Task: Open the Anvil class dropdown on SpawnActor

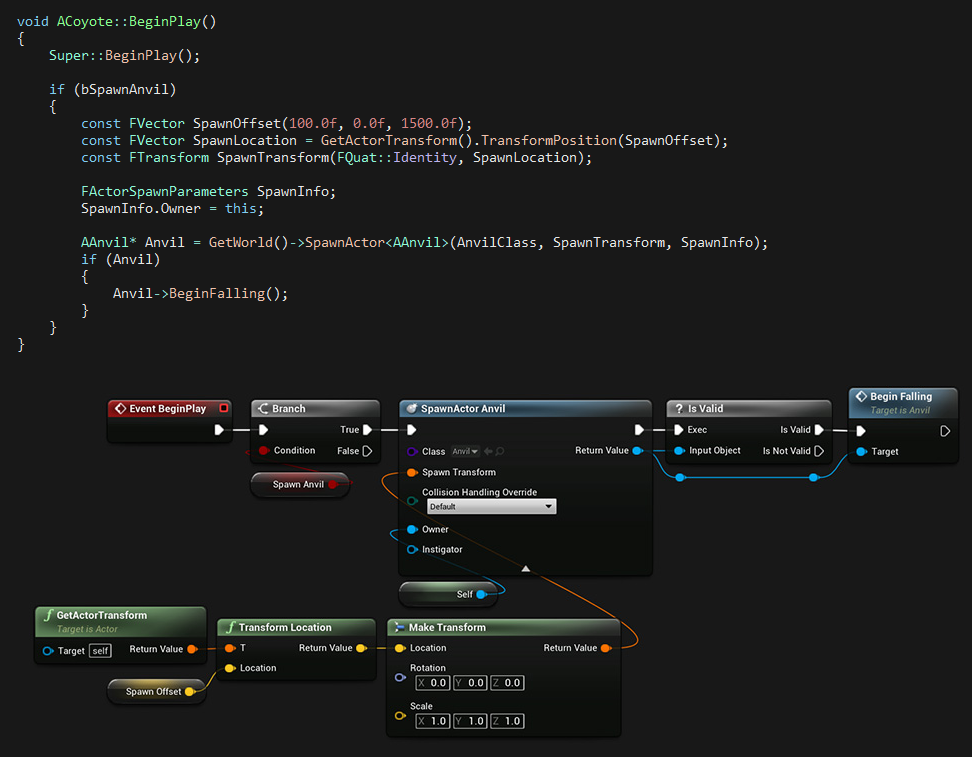Action: point(465,451)
